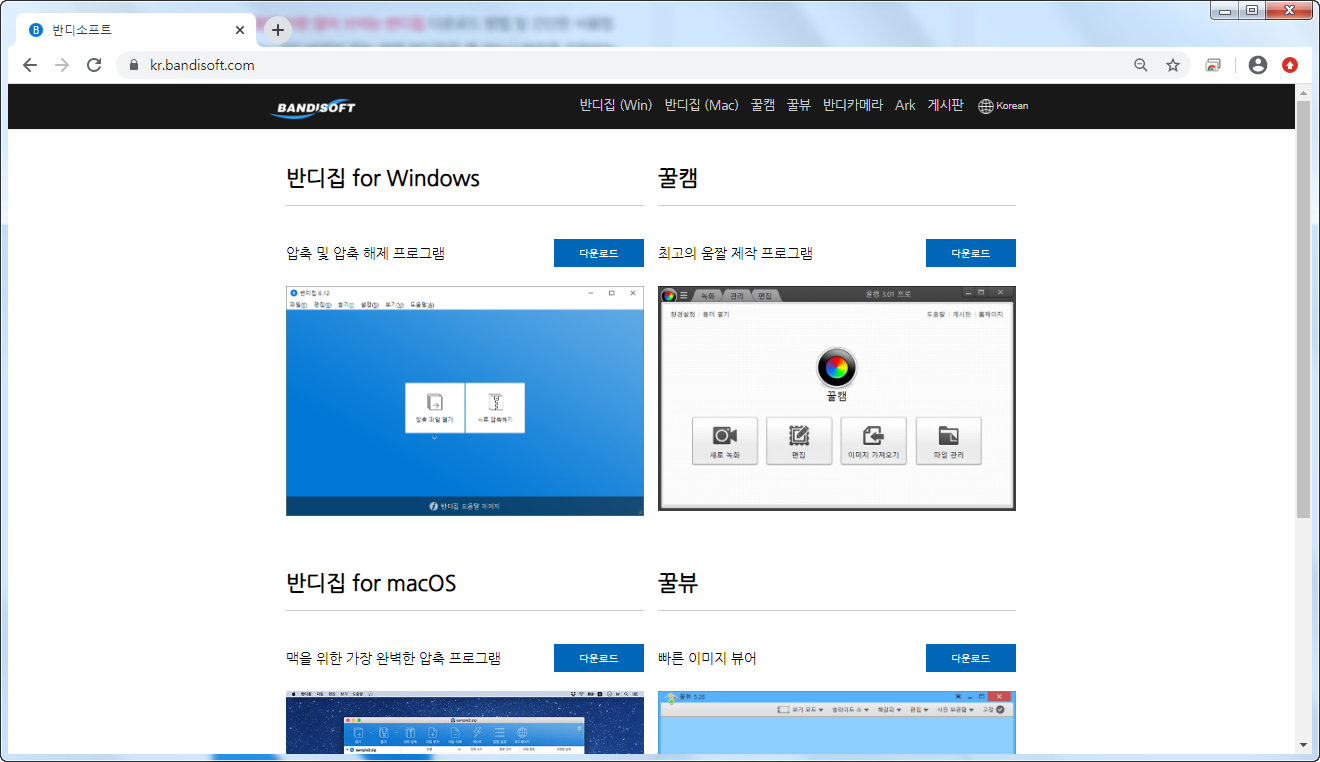Open the 꿀뷰 nav item
This screenshot has height=762, width=1320.
point(799,105)
